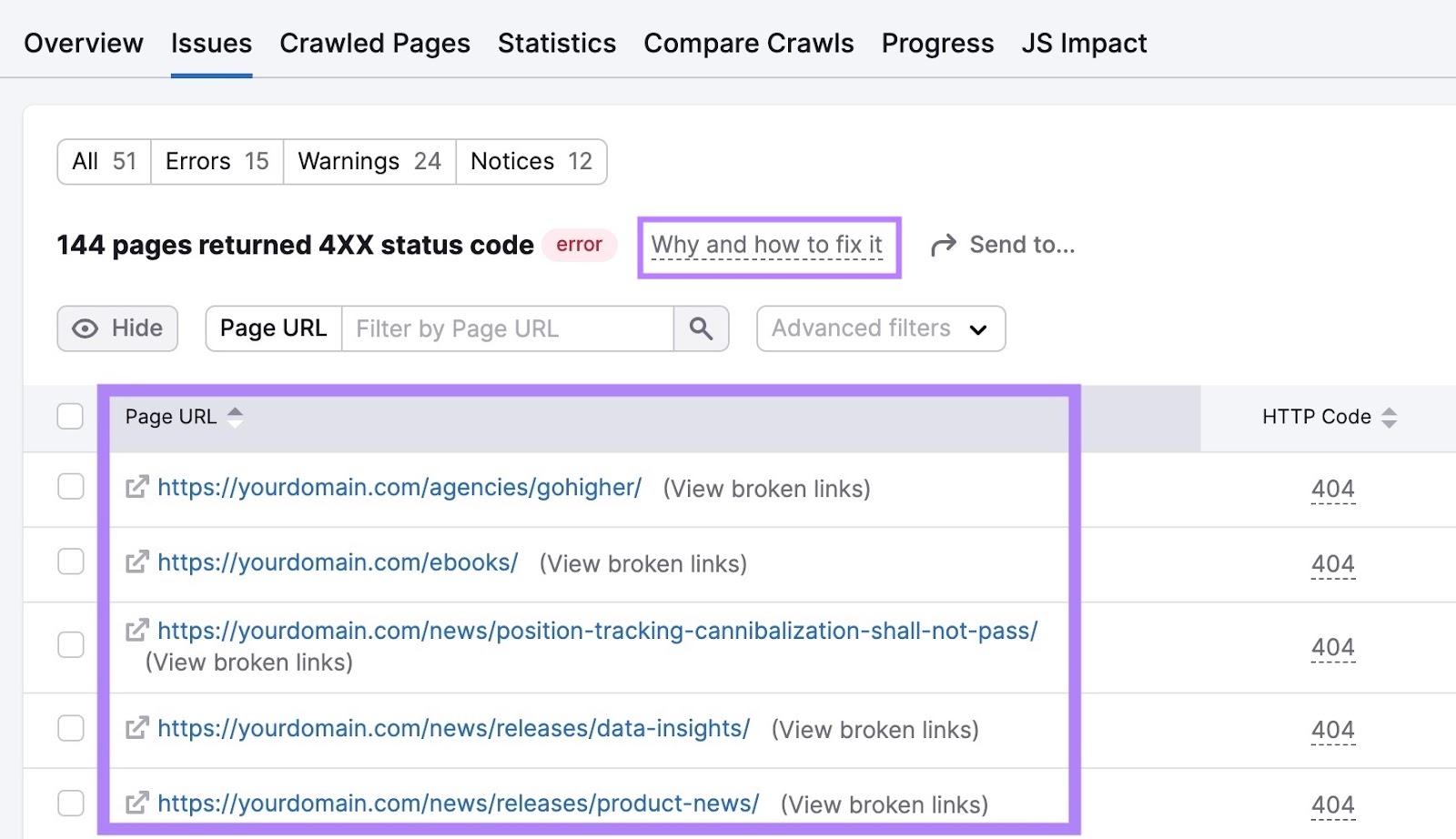Image resolution: width=1456 pixels, height=839 pixels.
Task: Open the Page URL filter type selector
Action: click(x=273, y=329)
